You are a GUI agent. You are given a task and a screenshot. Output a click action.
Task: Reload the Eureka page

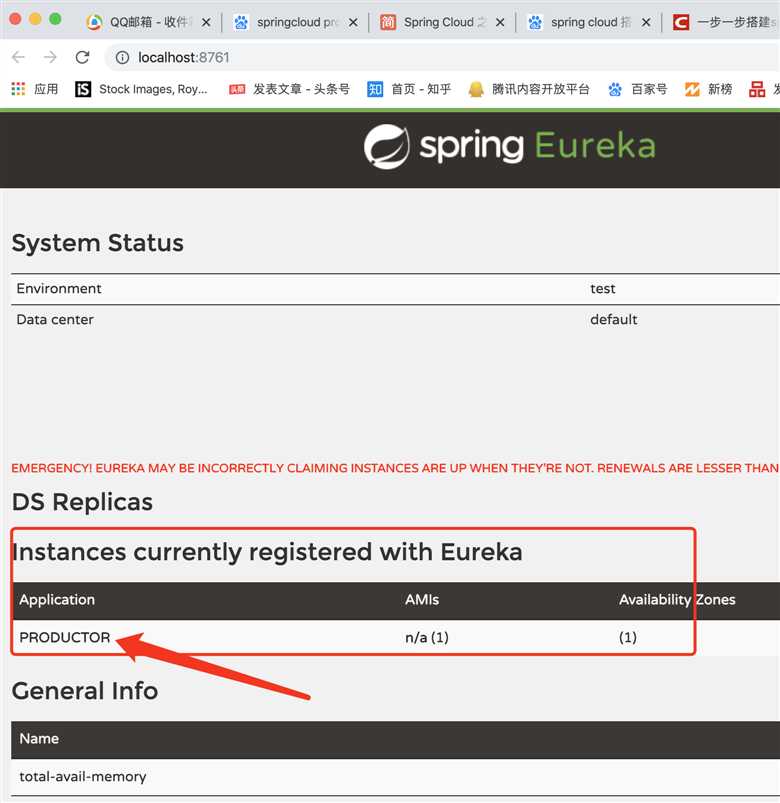[83, 57]
